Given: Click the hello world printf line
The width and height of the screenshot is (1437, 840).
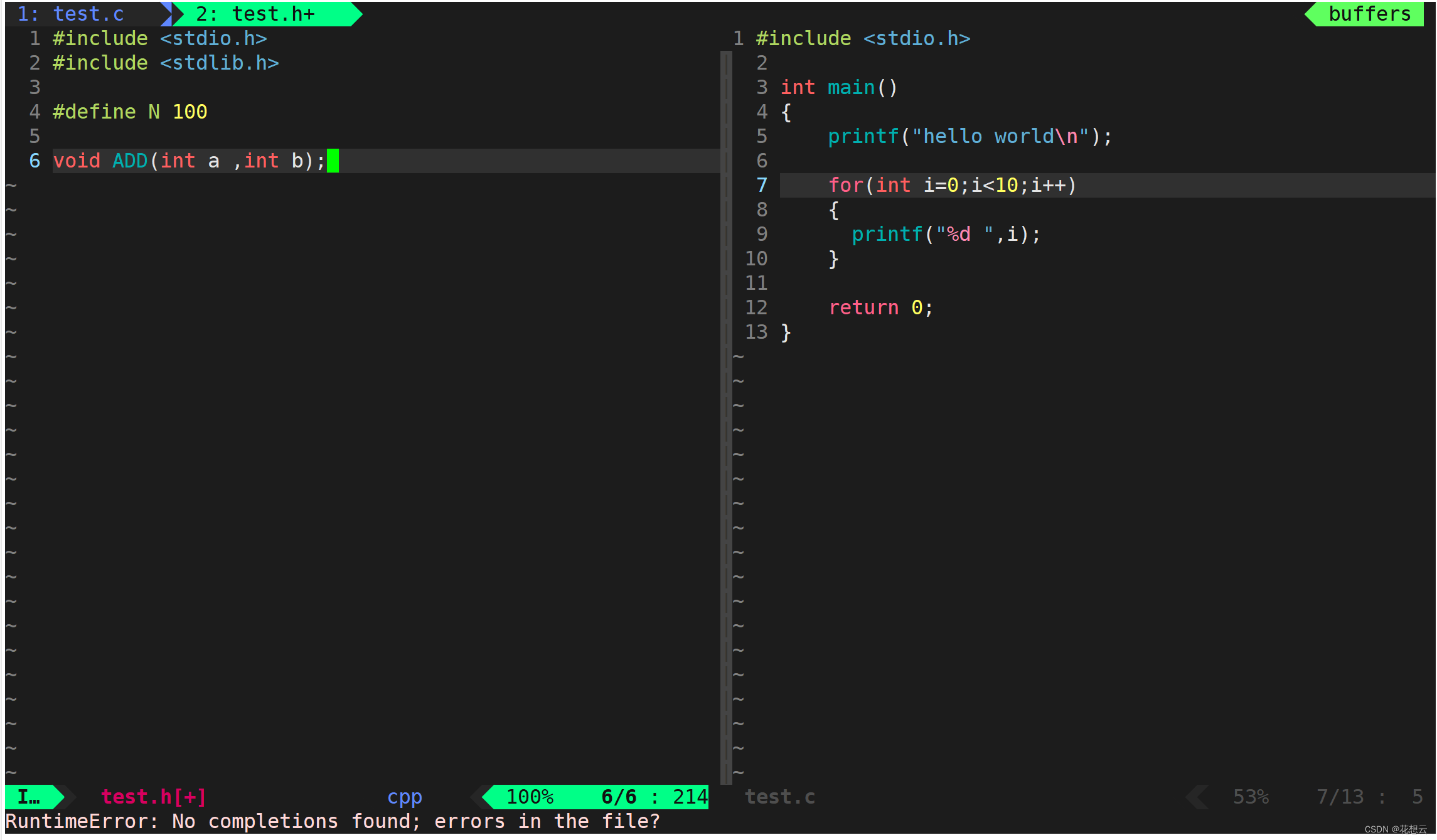Looking at the screenshot, I should [x=969, y=136].
